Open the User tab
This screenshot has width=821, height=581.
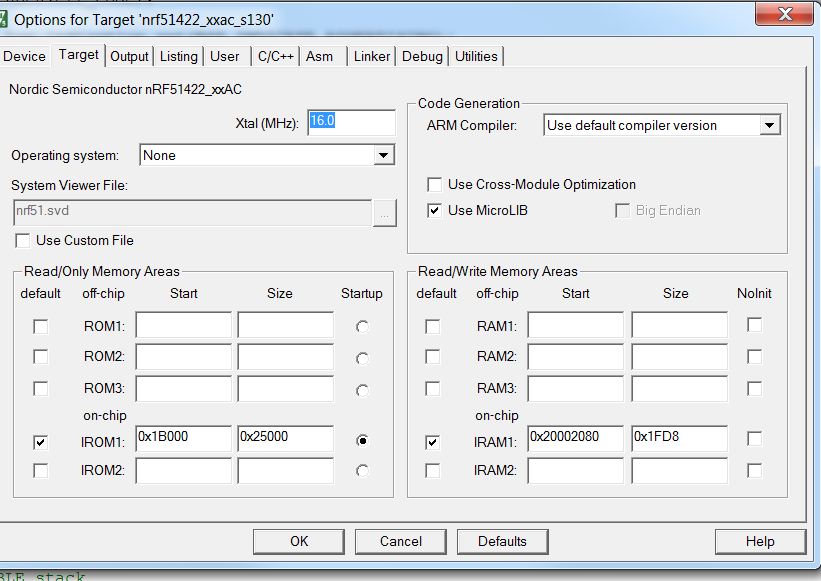[x=225, y=57]
